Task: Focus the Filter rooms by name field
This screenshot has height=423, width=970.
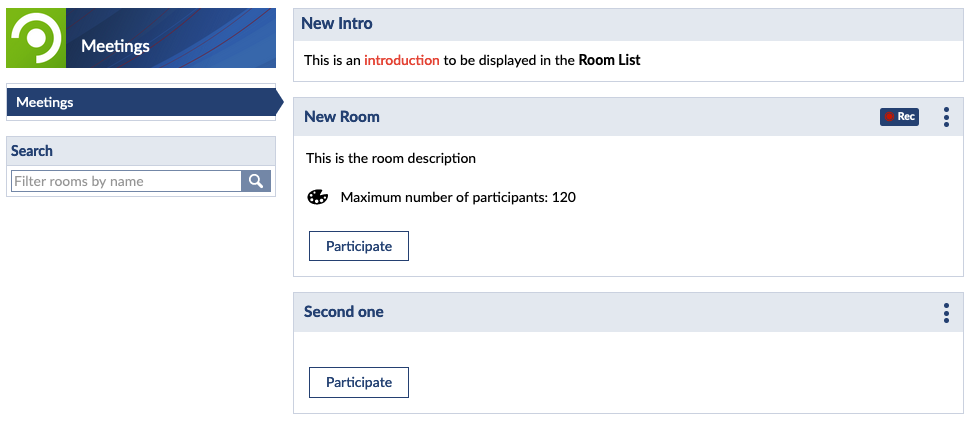Action: [126, 181]
